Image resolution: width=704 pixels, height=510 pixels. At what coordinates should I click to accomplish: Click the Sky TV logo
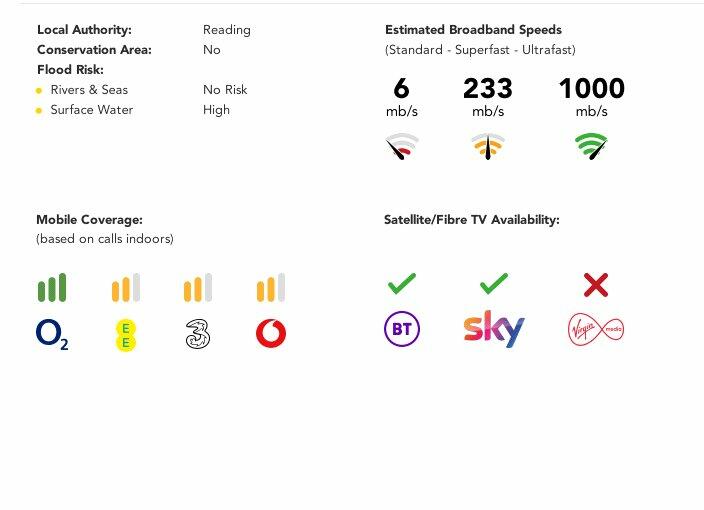pos(494,329)
